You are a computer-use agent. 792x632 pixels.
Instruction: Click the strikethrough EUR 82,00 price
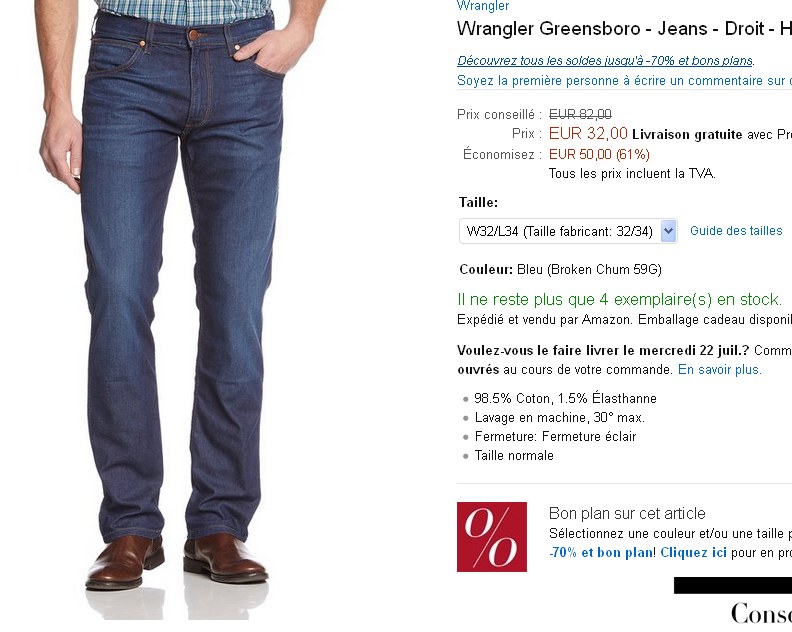point(580,115)
